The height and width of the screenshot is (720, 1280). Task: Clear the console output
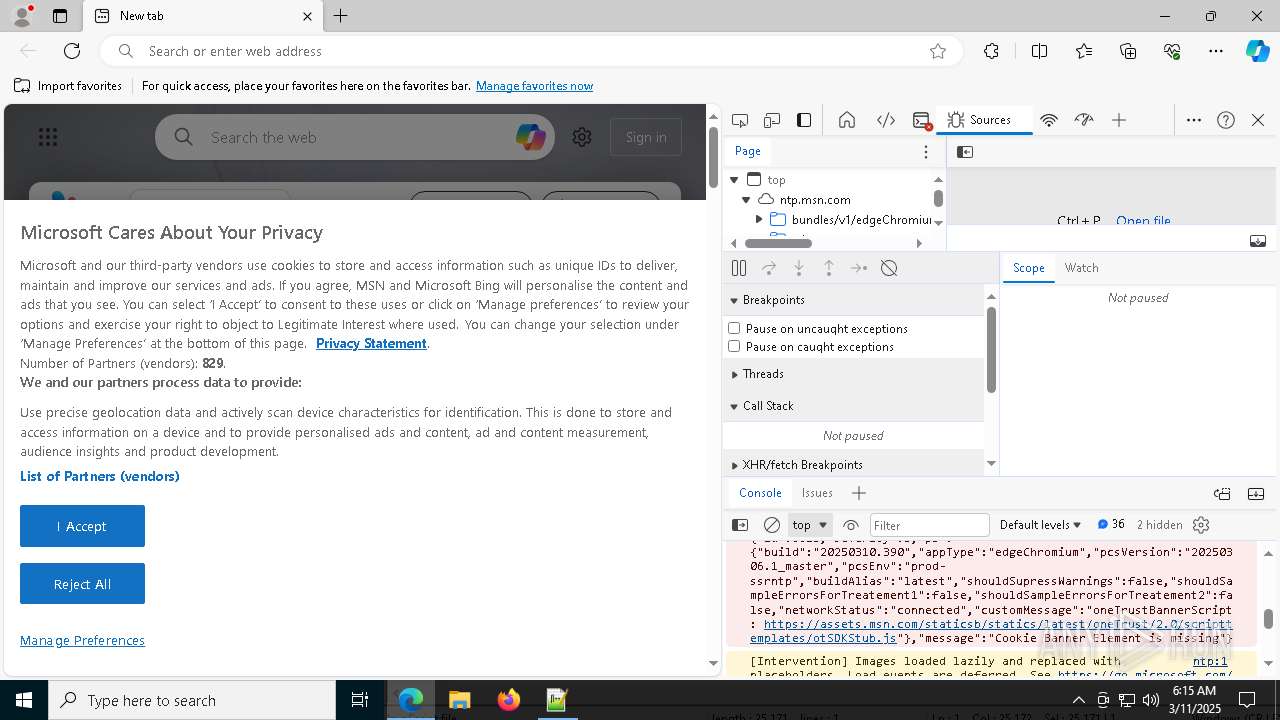tap(772, 525)
